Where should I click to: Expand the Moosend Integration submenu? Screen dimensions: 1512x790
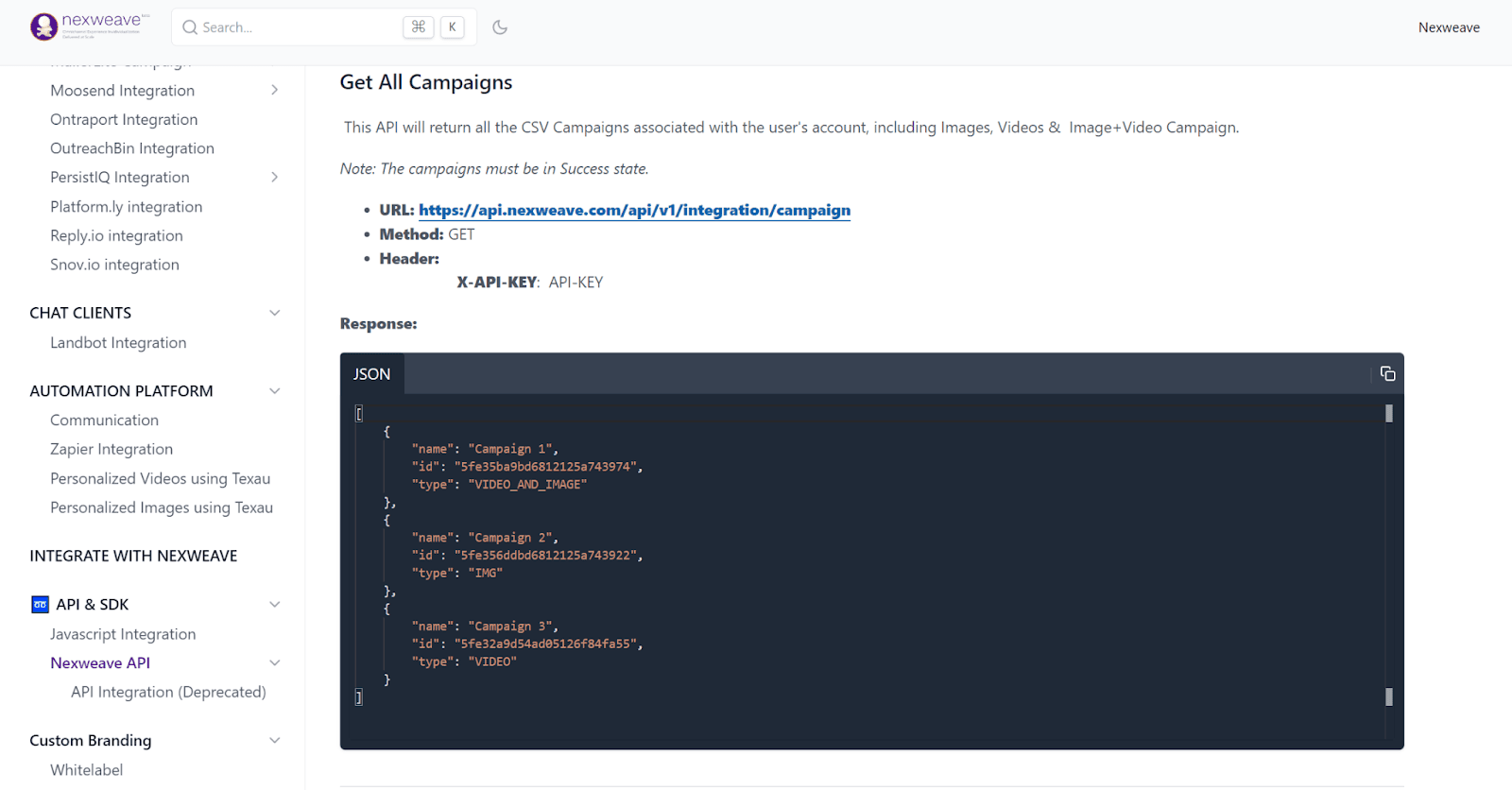click(x=274, y=91)
